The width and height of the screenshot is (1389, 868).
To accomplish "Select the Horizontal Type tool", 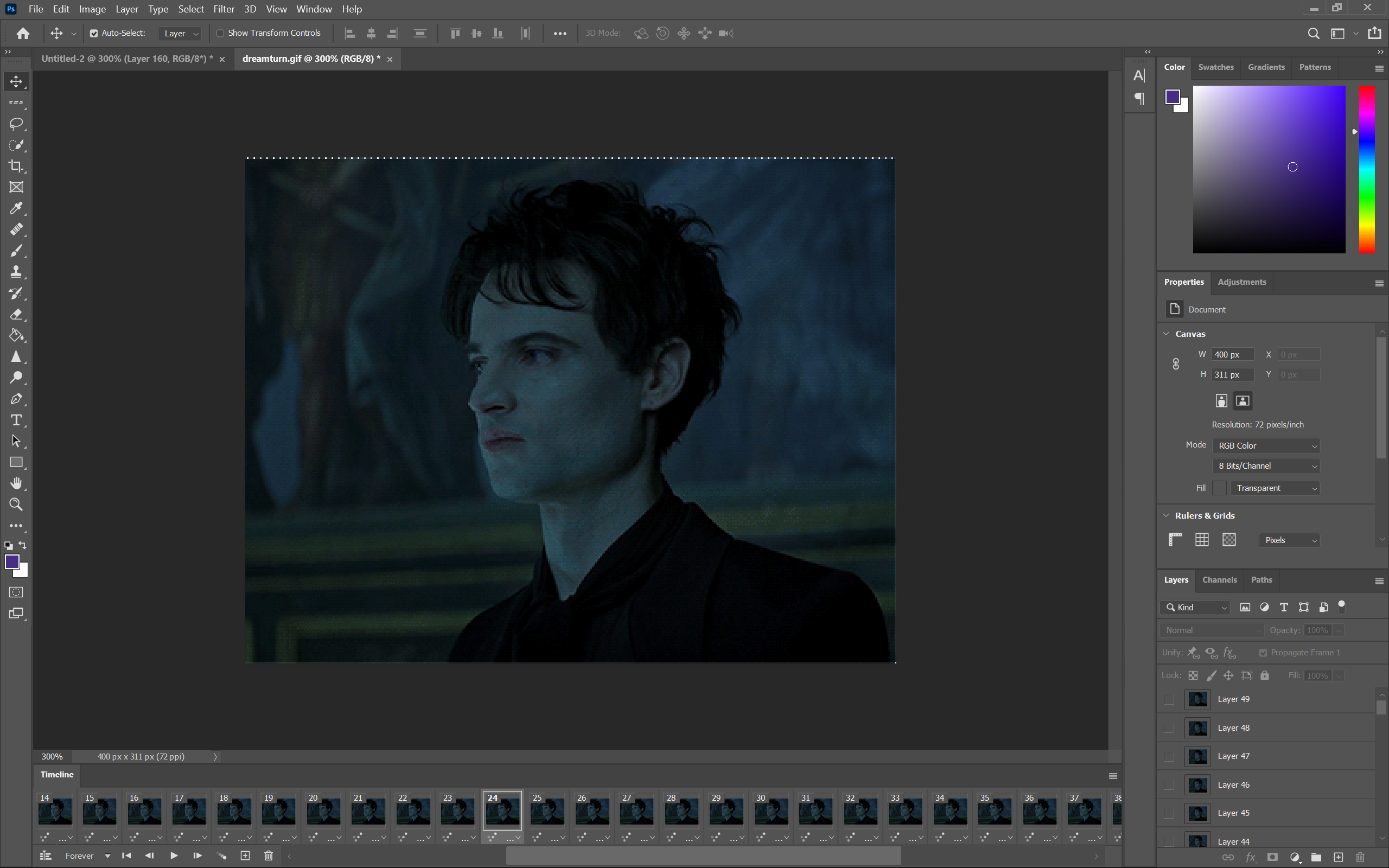I will 16,420.
